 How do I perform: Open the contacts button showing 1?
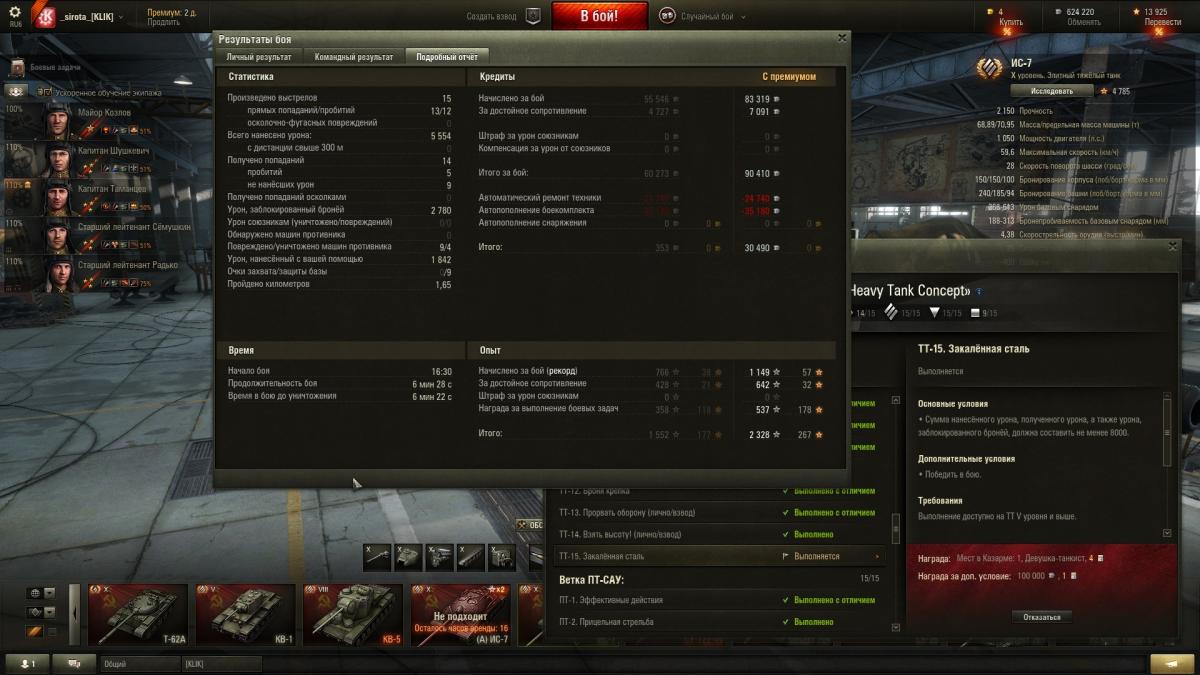(27, 663)
